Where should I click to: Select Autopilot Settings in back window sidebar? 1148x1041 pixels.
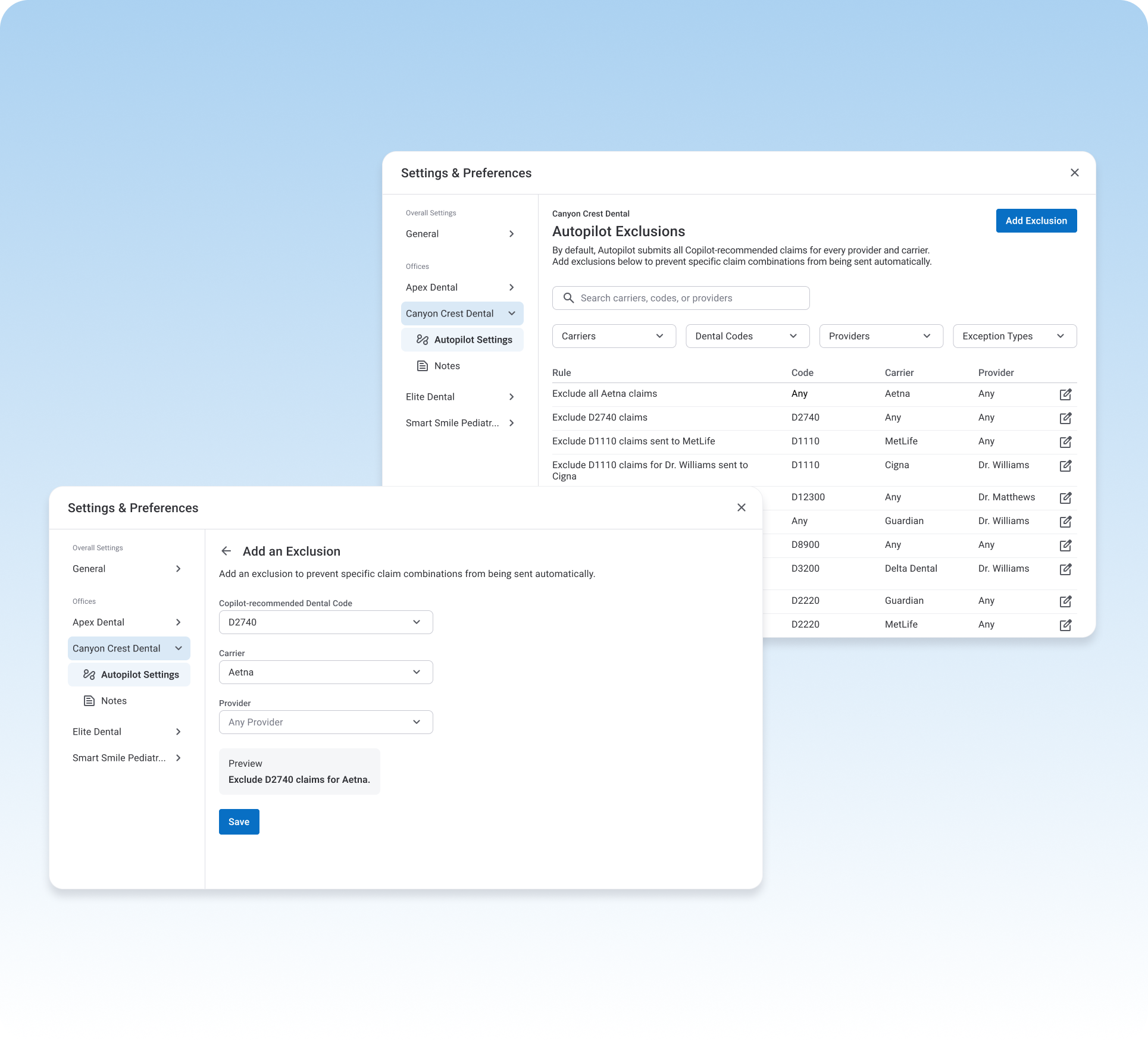[462, 340]
